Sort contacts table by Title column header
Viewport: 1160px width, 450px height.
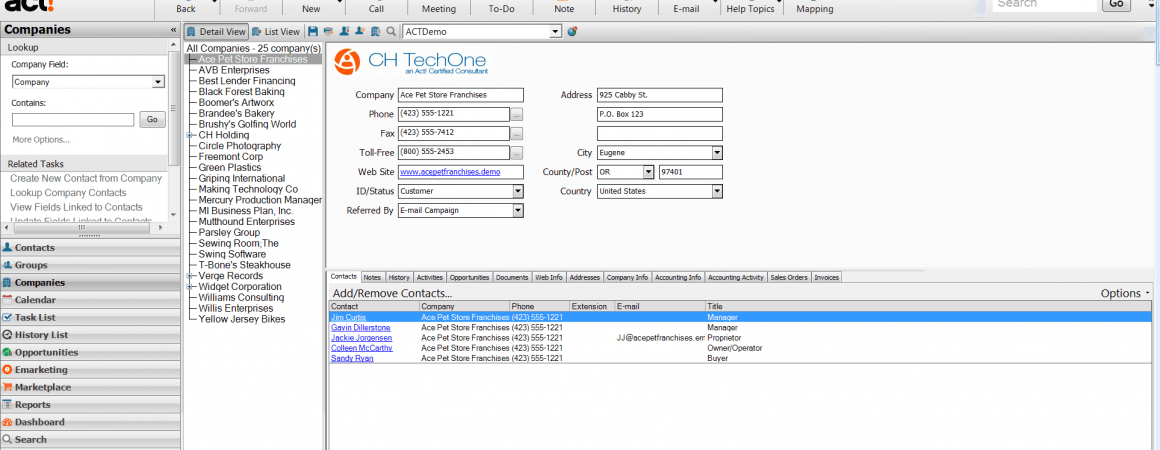pyautogui.click(x=928, y=306)
